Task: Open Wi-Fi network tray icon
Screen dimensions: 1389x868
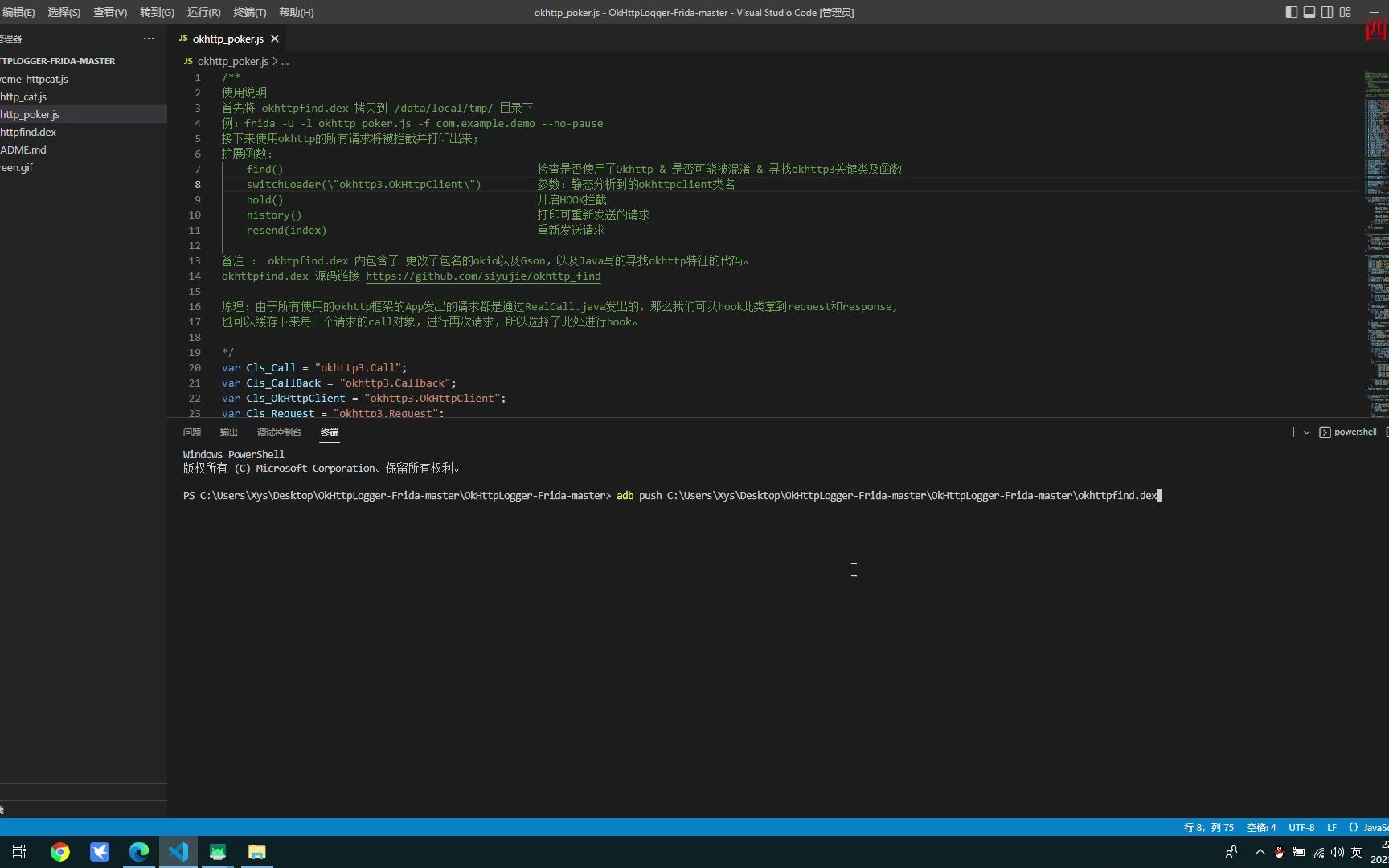Action: click(1318, 852)
